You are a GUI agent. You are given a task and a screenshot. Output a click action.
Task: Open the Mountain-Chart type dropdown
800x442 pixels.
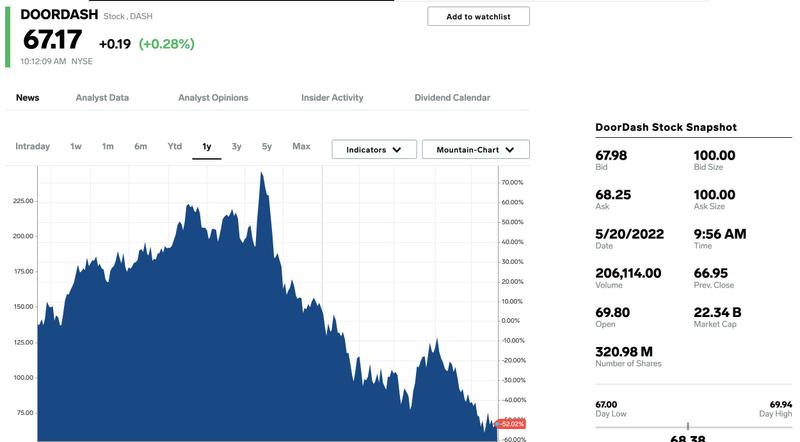pyautogui.click(x=476, y=150)
